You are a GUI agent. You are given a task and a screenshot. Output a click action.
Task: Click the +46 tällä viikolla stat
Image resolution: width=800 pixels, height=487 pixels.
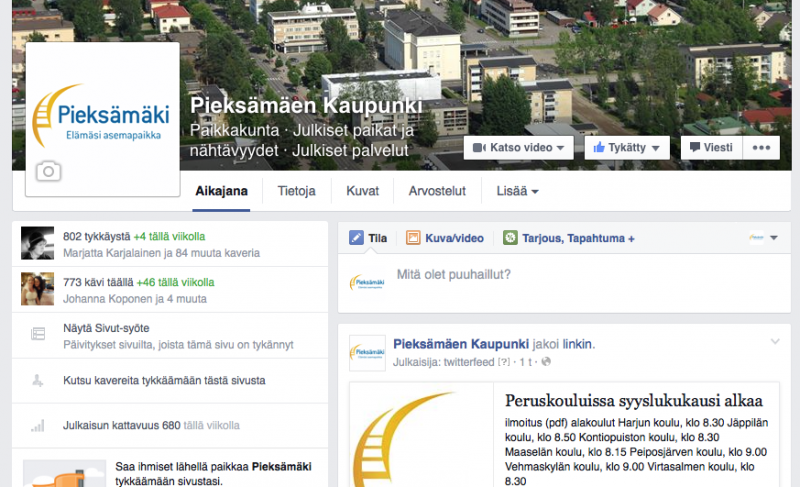175,283
